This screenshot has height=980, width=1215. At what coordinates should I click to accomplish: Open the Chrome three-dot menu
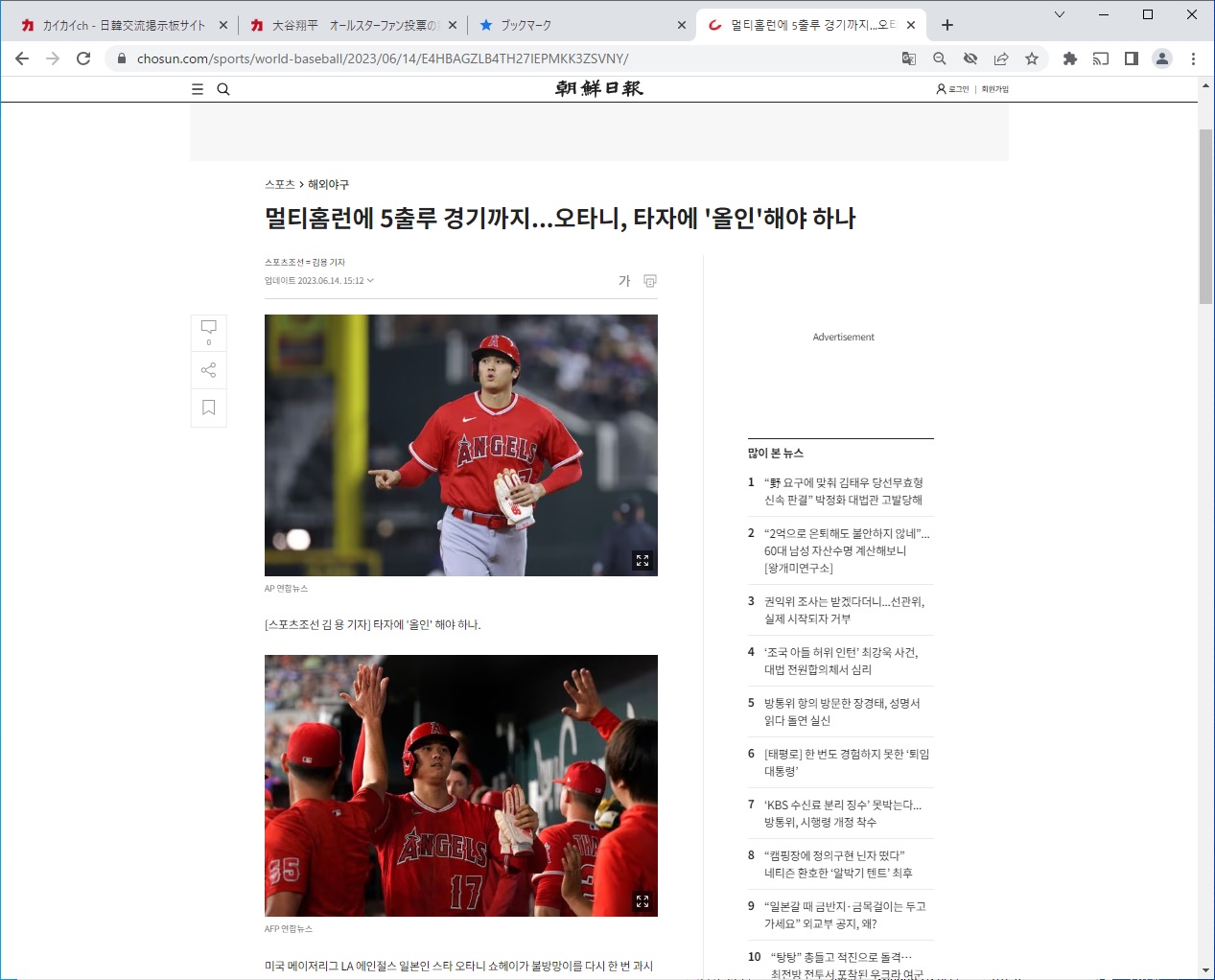[1193, 58]
